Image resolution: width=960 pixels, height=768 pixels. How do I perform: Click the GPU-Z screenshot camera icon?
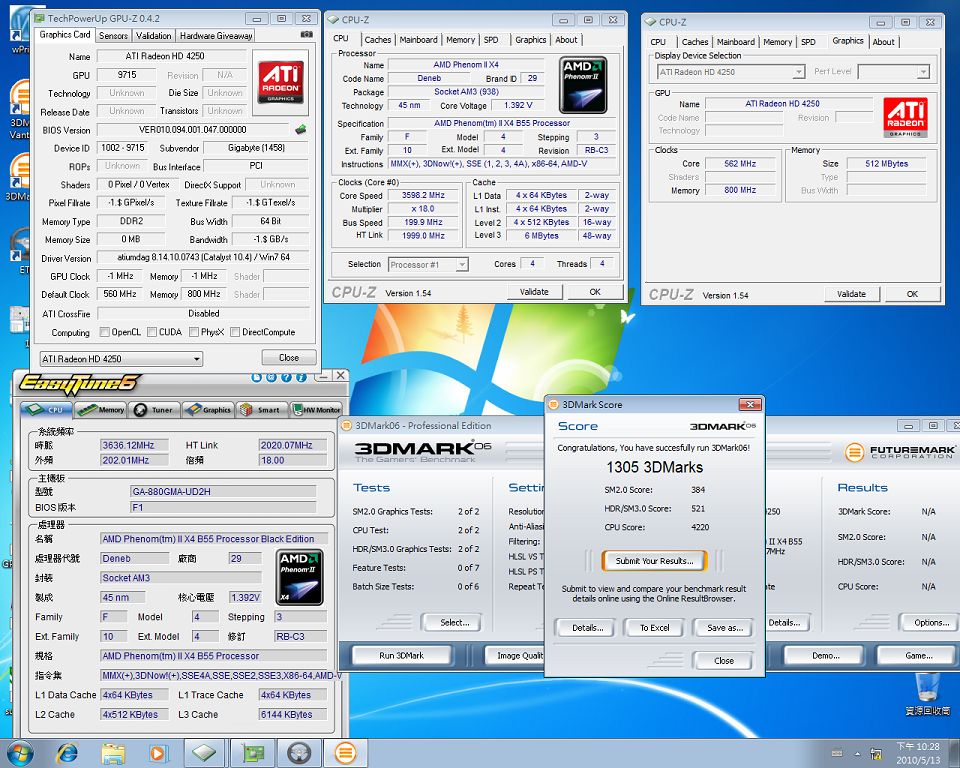[x=307, y=35]
